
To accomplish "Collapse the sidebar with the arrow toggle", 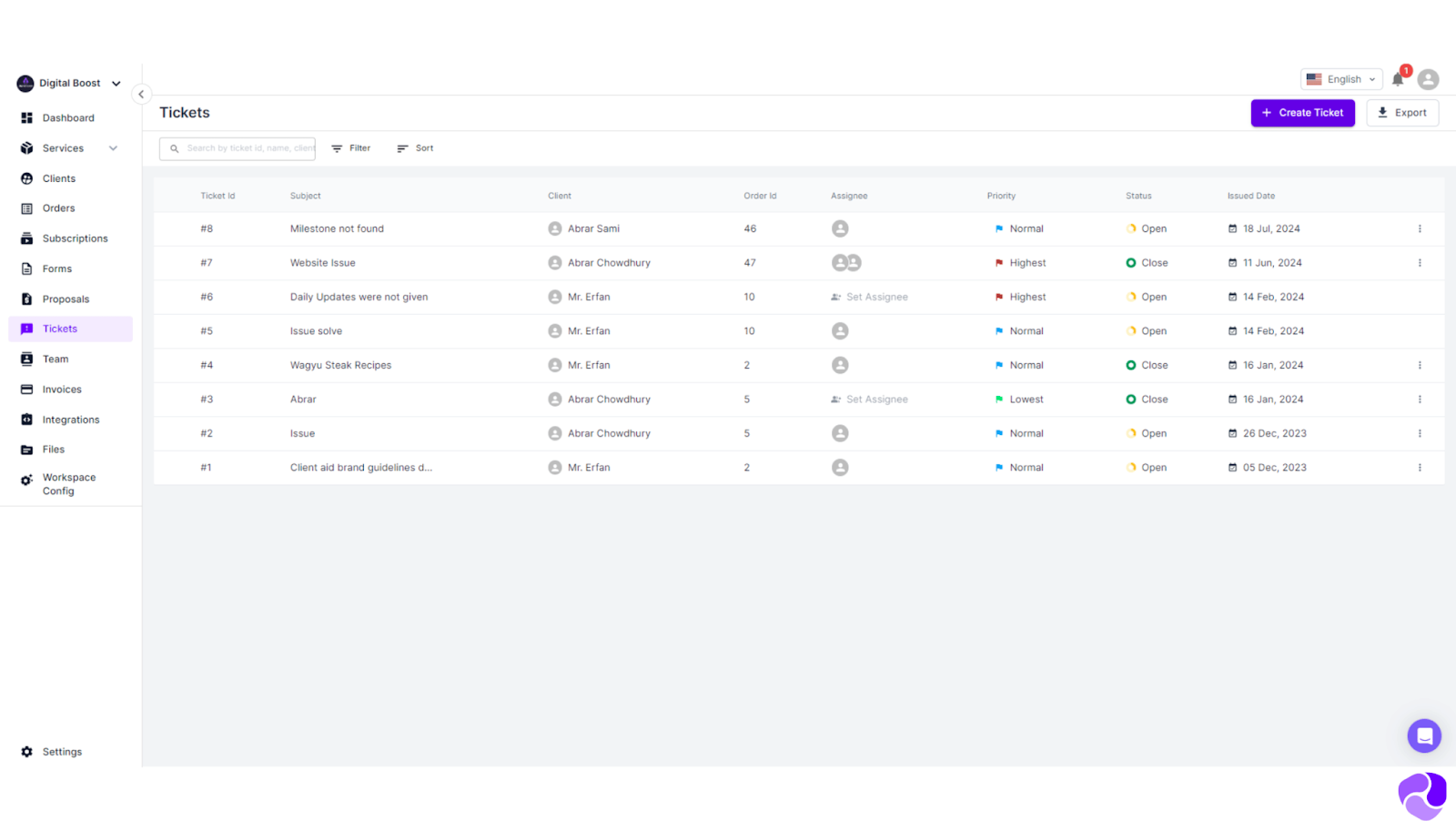I will tap(141, 95).
